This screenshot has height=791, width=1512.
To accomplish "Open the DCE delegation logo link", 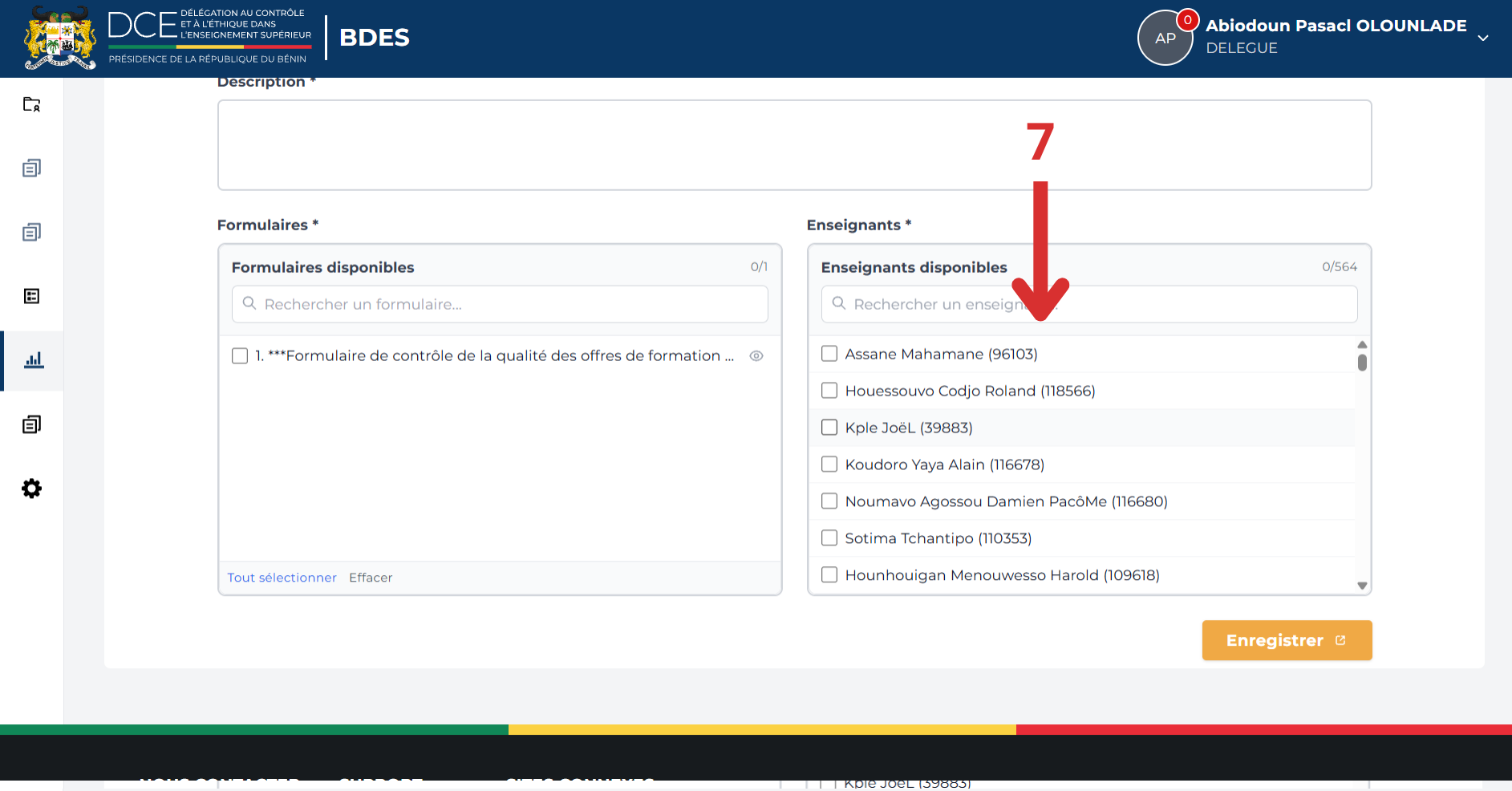I will click(210, 37).
